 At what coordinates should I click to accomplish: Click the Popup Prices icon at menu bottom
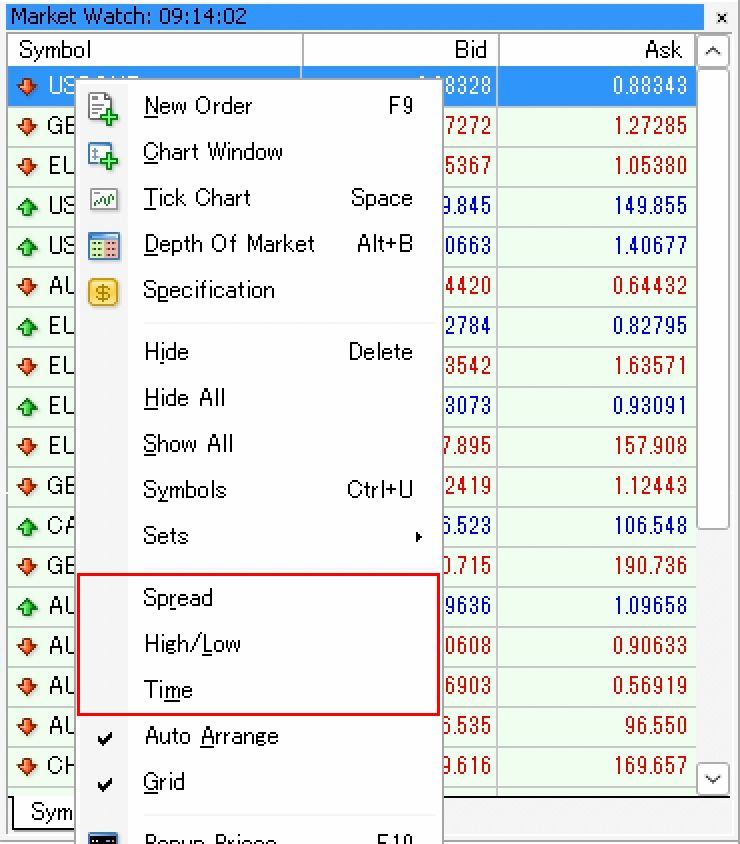click(103, 838)
